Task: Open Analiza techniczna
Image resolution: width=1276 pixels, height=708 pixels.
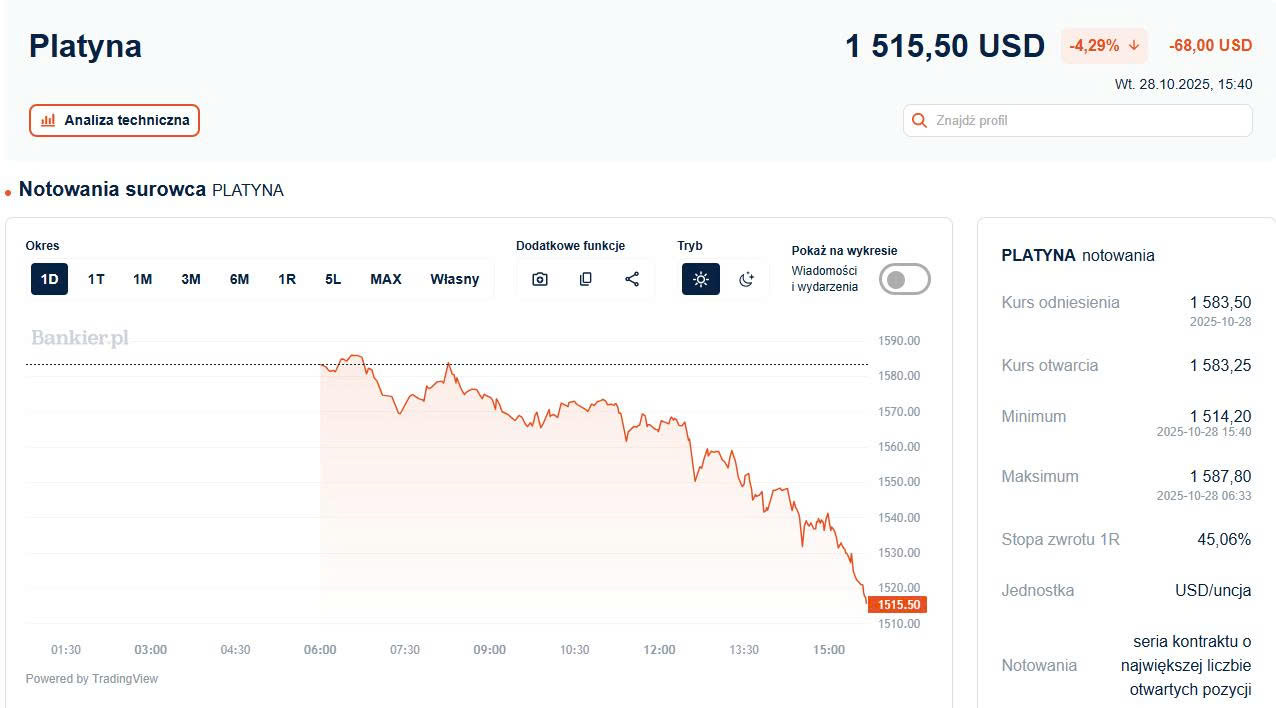Action: pos(114,121)
